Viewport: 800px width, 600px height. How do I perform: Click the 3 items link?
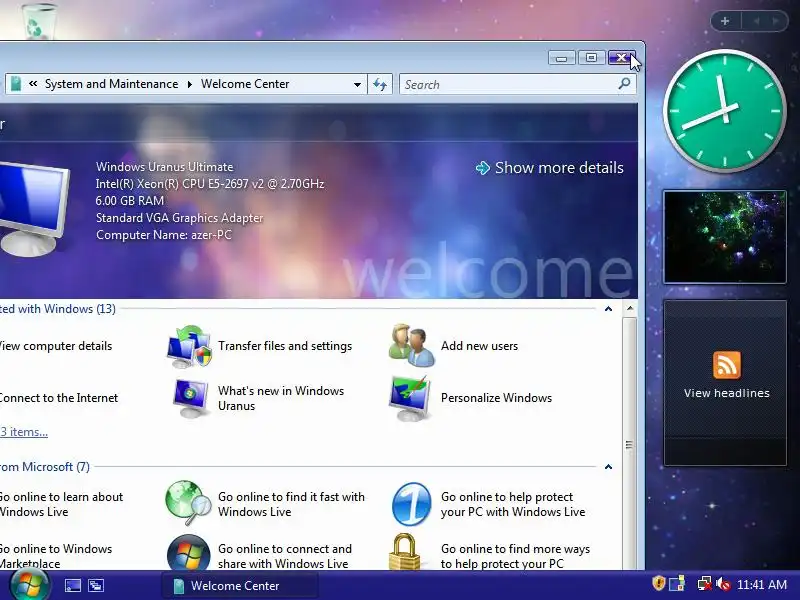click(x=24, y=432)
